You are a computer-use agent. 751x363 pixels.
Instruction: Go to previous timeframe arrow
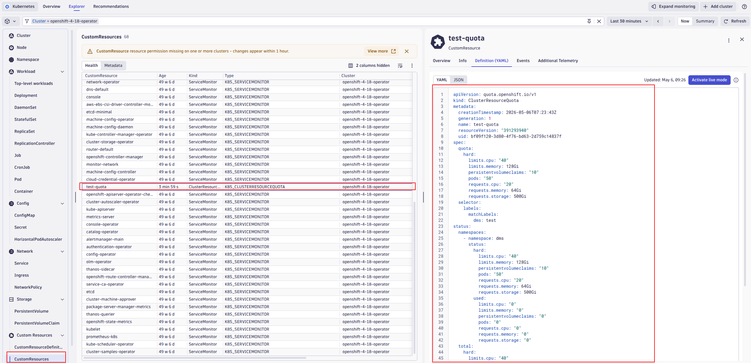tap(658, 22)
